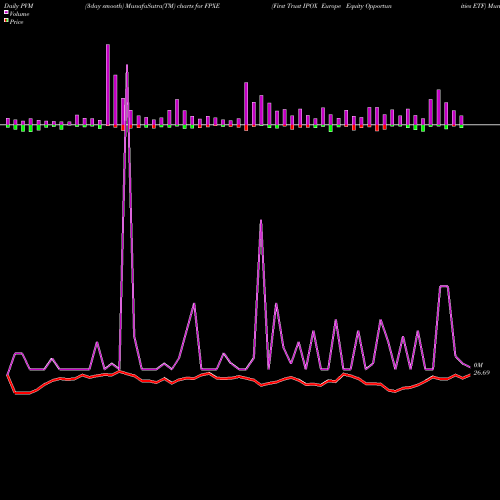This screenshot has height=500, width=500.
Task: Click the tallest magenta volume bar
Action: coord(108,85)
